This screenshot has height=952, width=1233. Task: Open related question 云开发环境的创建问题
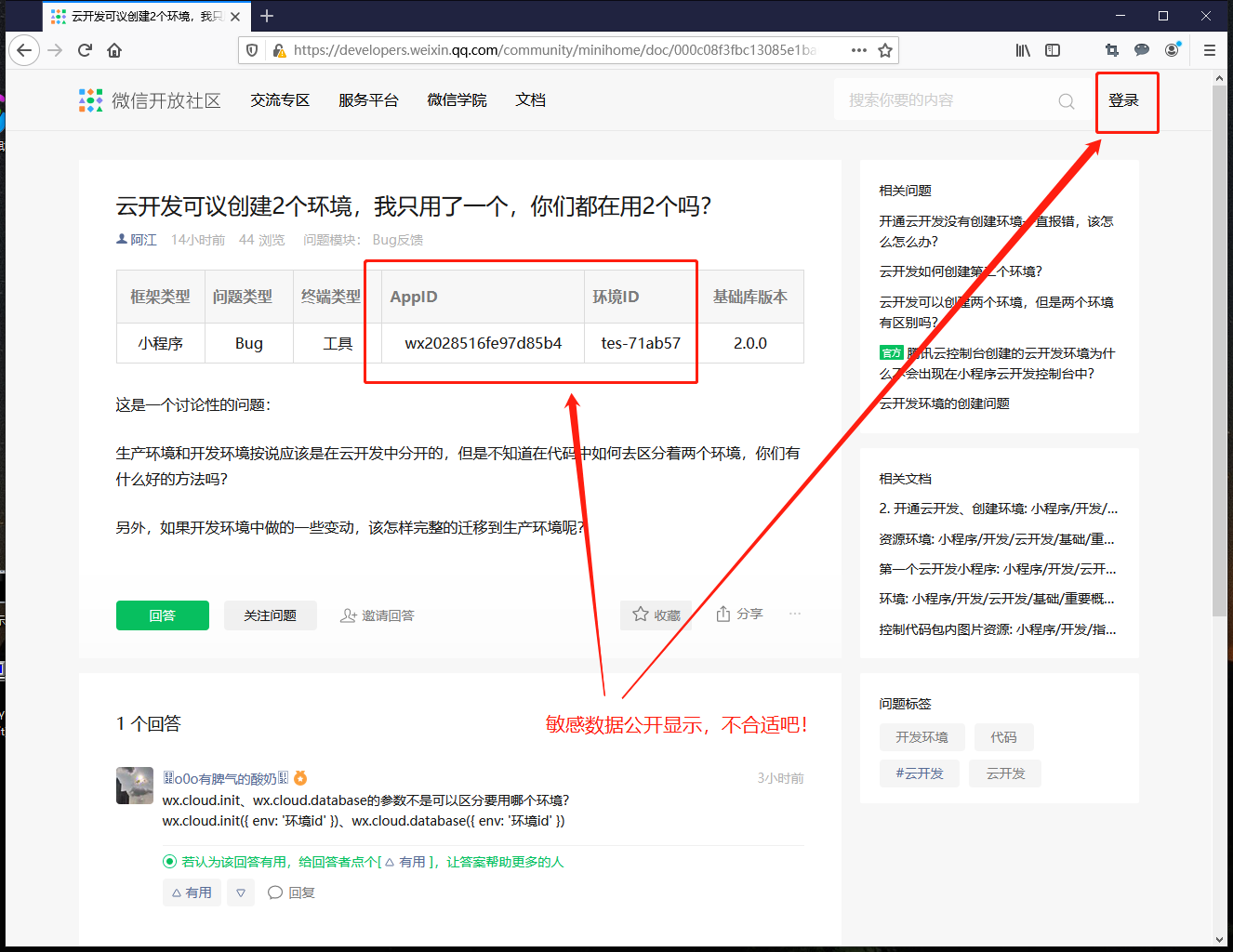pyautogui.click(x=945, y=403)
